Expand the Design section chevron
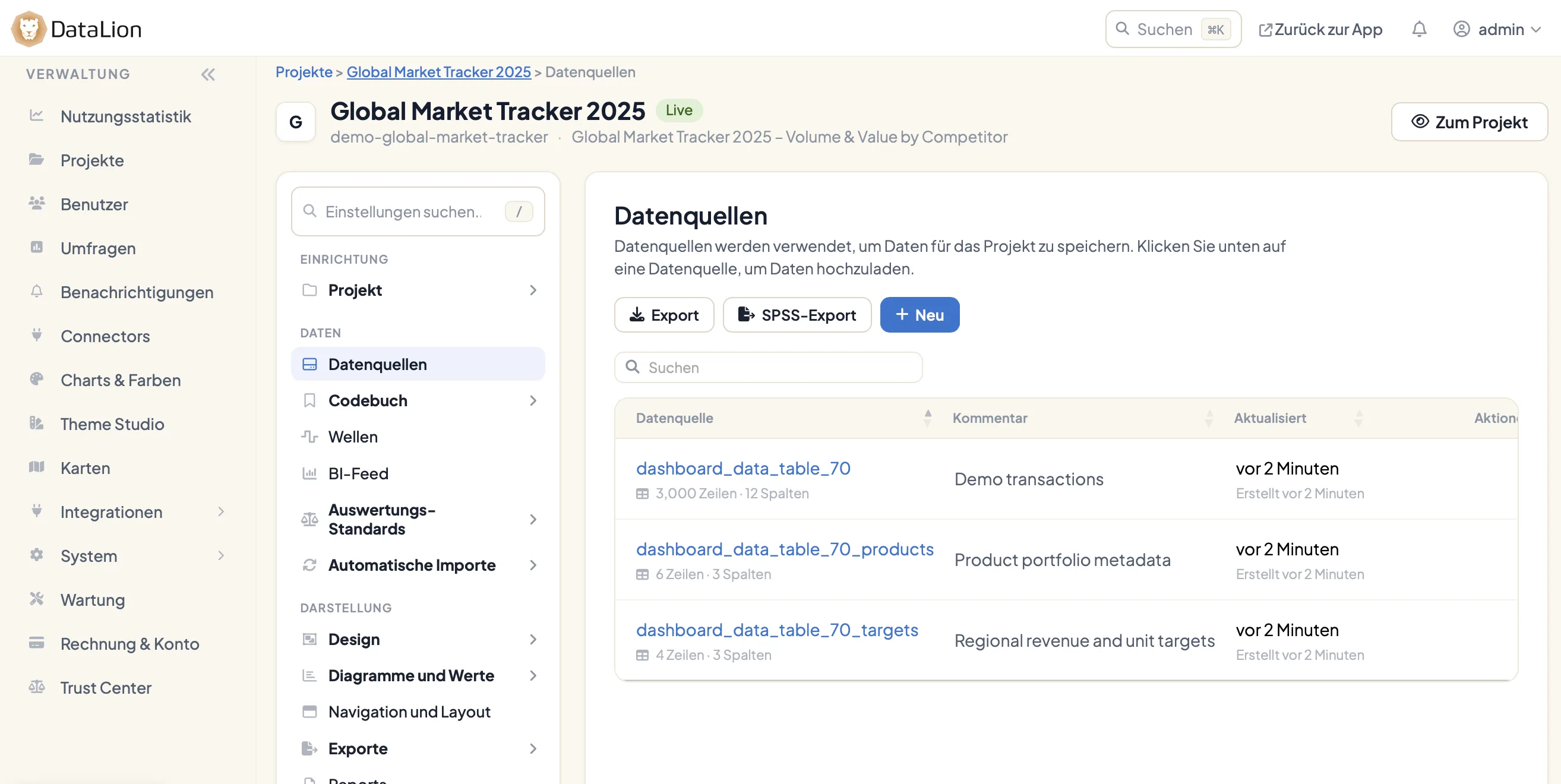Viewport: 1561px width, 784px height. [x=533, y=639]
